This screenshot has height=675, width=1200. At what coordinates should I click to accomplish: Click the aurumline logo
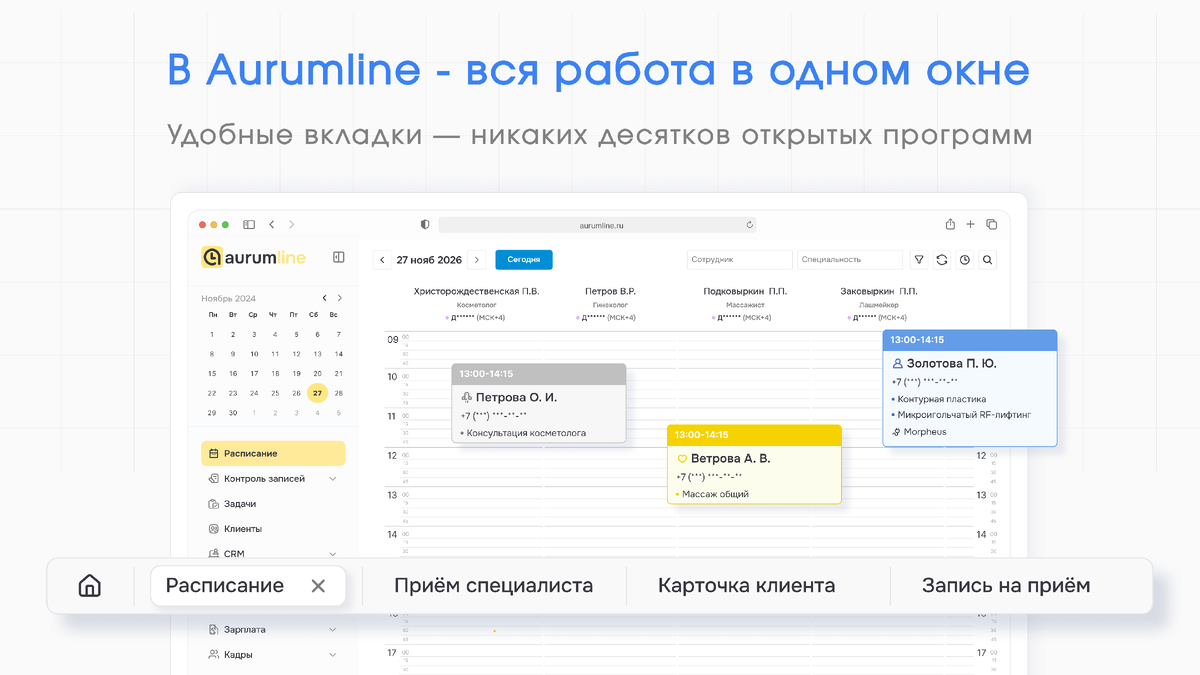point(253,257)
